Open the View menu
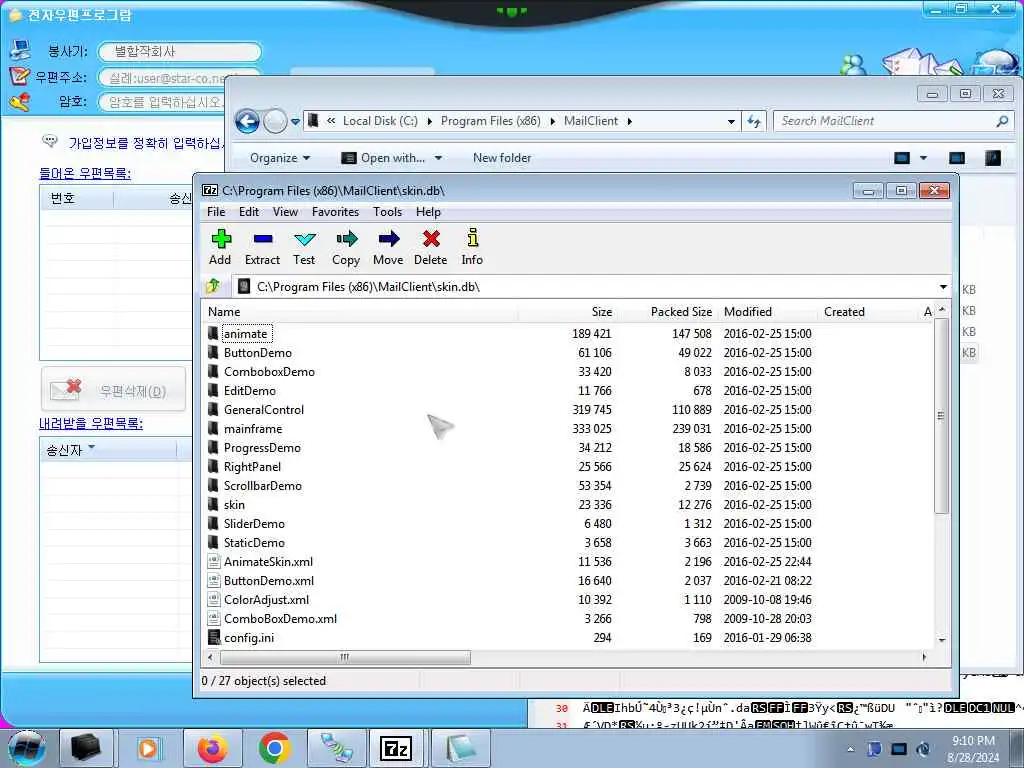This screenshot has width=1024, height=768. pos(285,212)
